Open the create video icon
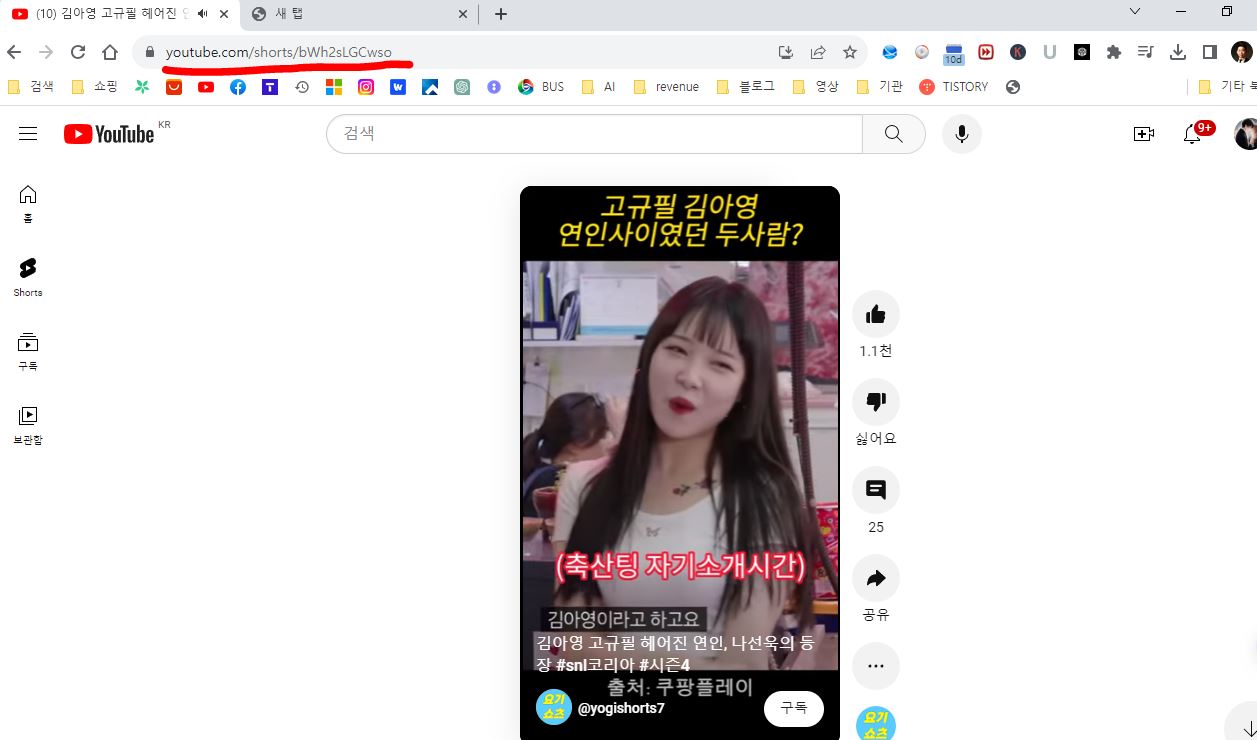The image size is (1257, 740). tap(1144, 134)
